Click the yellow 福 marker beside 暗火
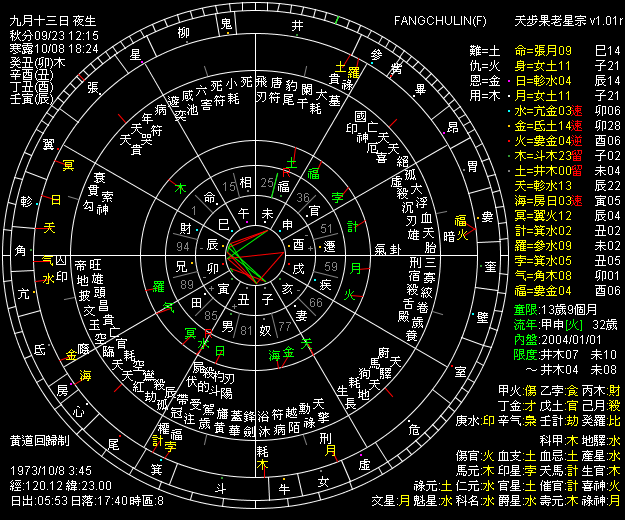Screen dimensions: 625x520 tap(461, 221)
